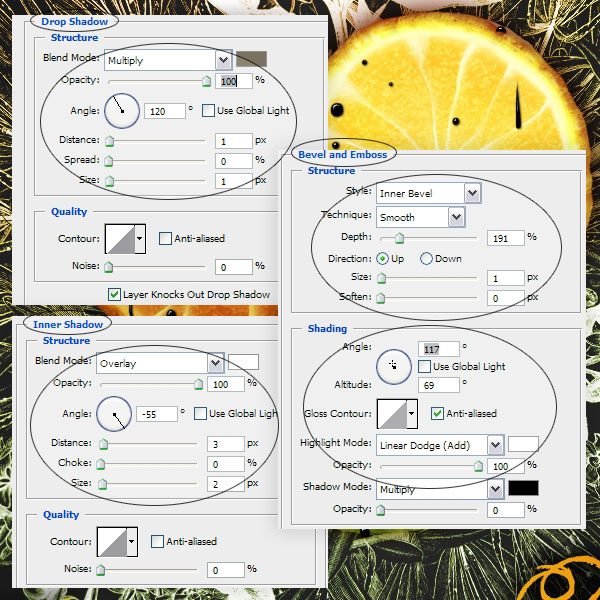The width and height of the screenshot is (600, 600).
Task: Uncheck Anti-aliased for Gloss Contour
Action: [437, 413]
